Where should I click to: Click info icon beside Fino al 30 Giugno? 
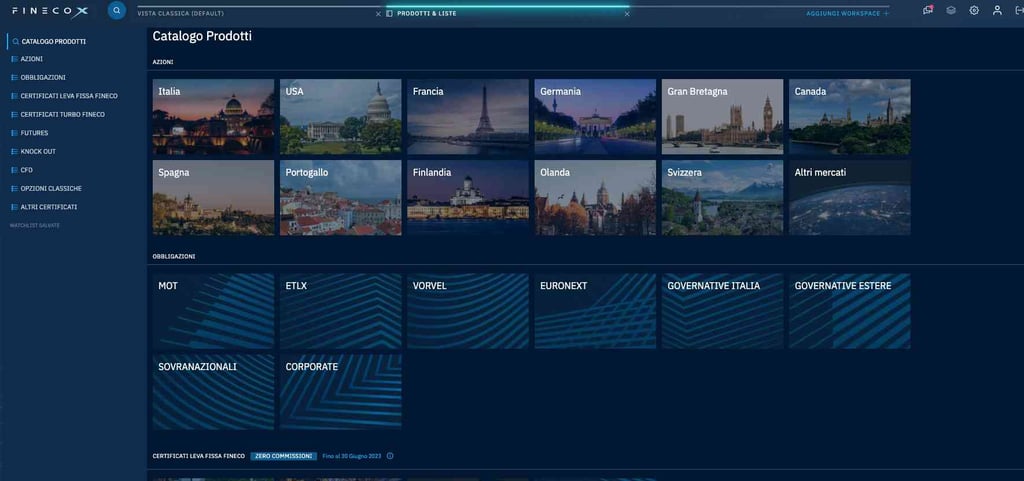coord(390,456)
